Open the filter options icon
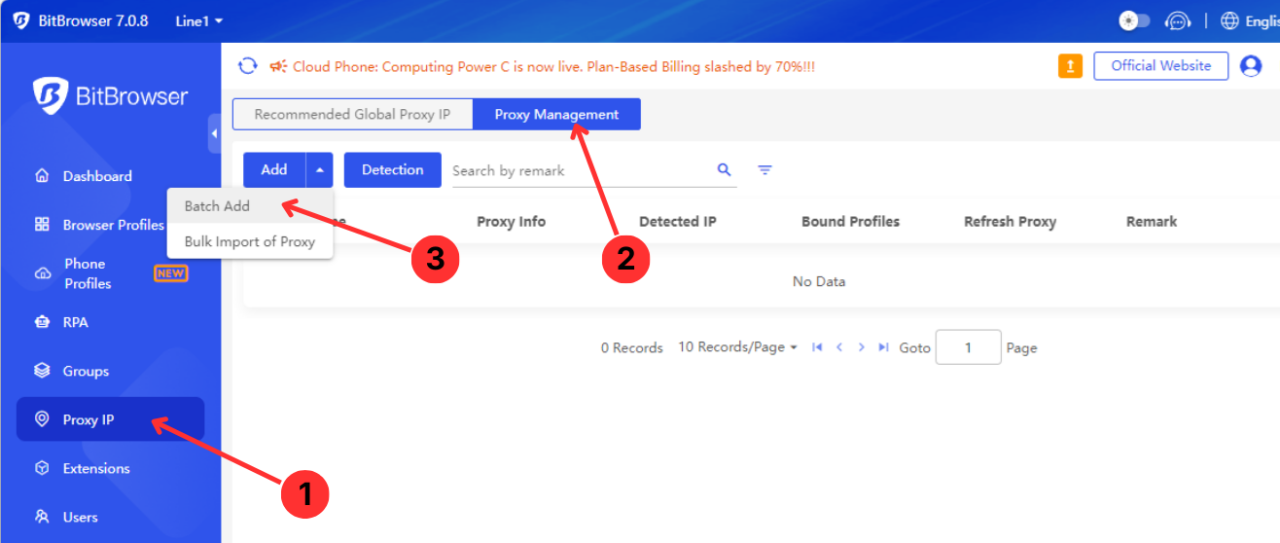The image size is (1280, 543). [x=765, y=170]
